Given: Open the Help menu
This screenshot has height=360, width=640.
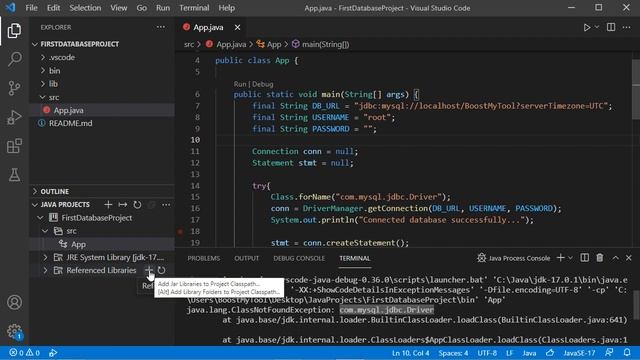Looking at the screenshot, I should 227,8.
